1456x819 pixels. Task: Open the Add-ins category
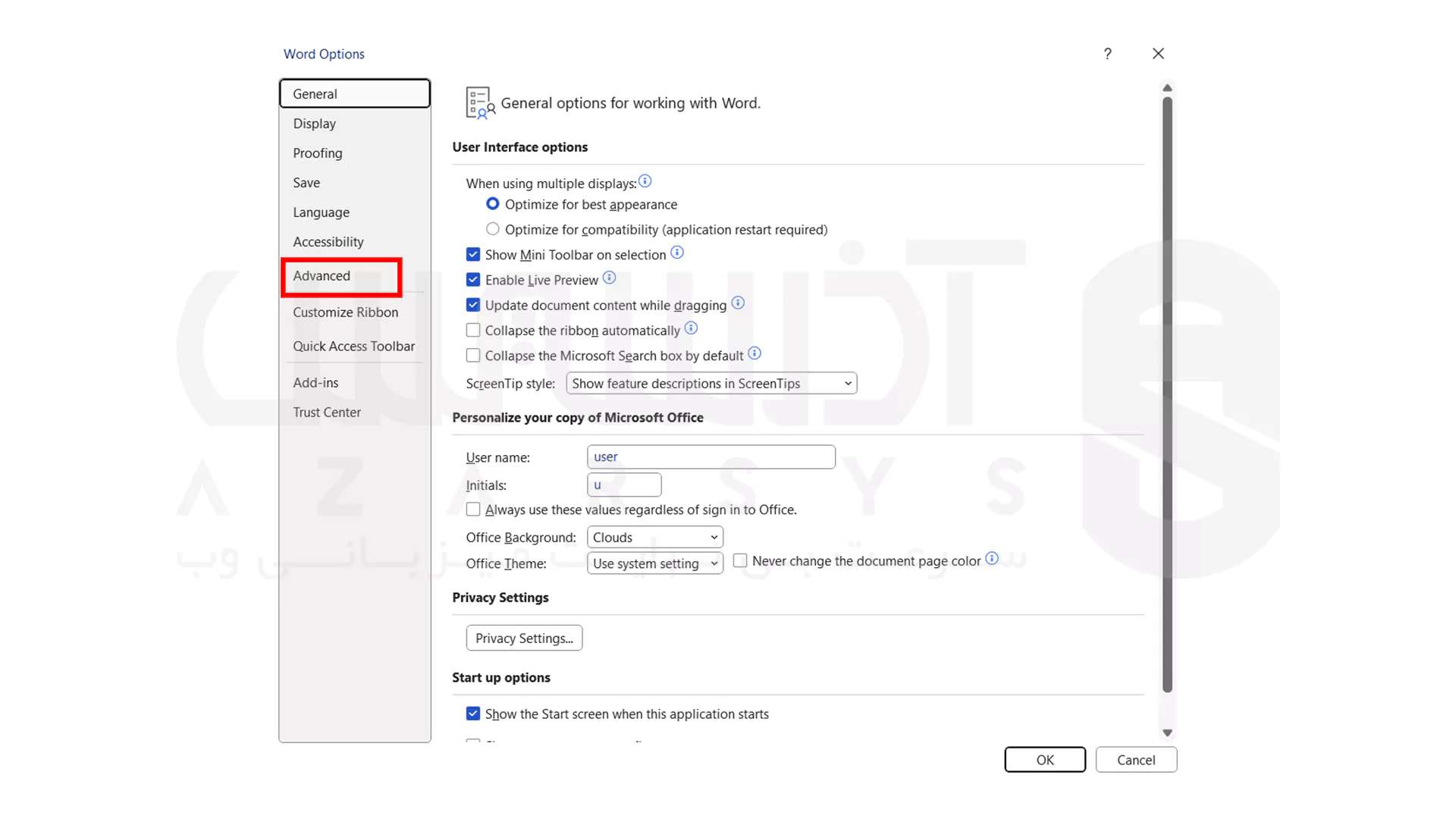355,383
